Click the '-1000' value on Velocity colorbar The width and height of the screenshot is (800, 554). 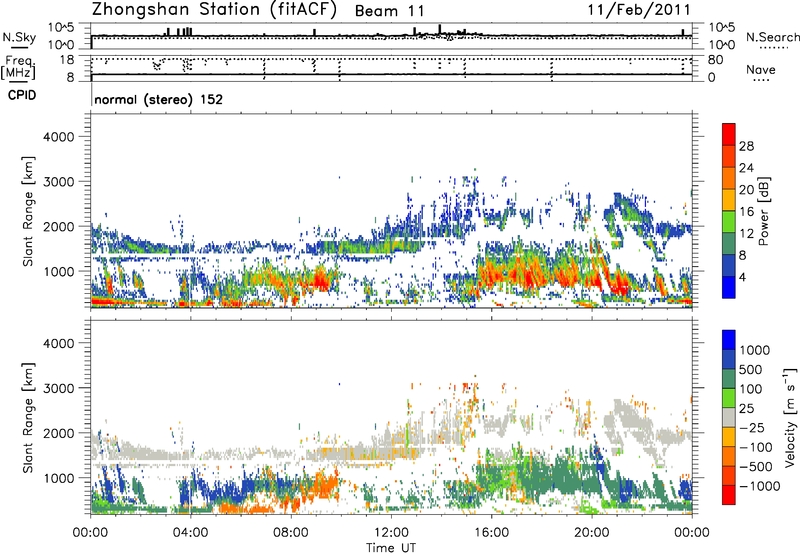point(759,486)
